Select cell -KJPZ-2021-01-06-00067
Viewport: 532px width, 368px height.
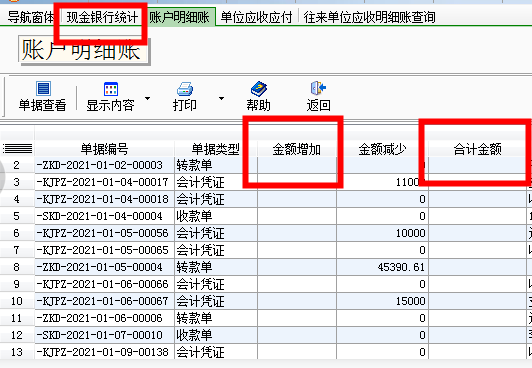point(104,301)
